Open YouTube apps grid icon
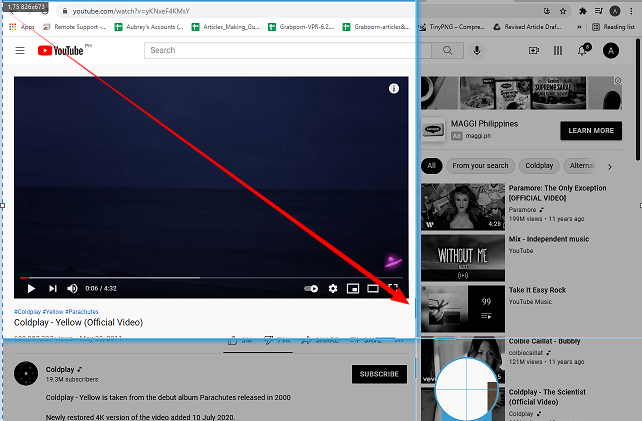642x421 pixels. (x=558, y=50)
